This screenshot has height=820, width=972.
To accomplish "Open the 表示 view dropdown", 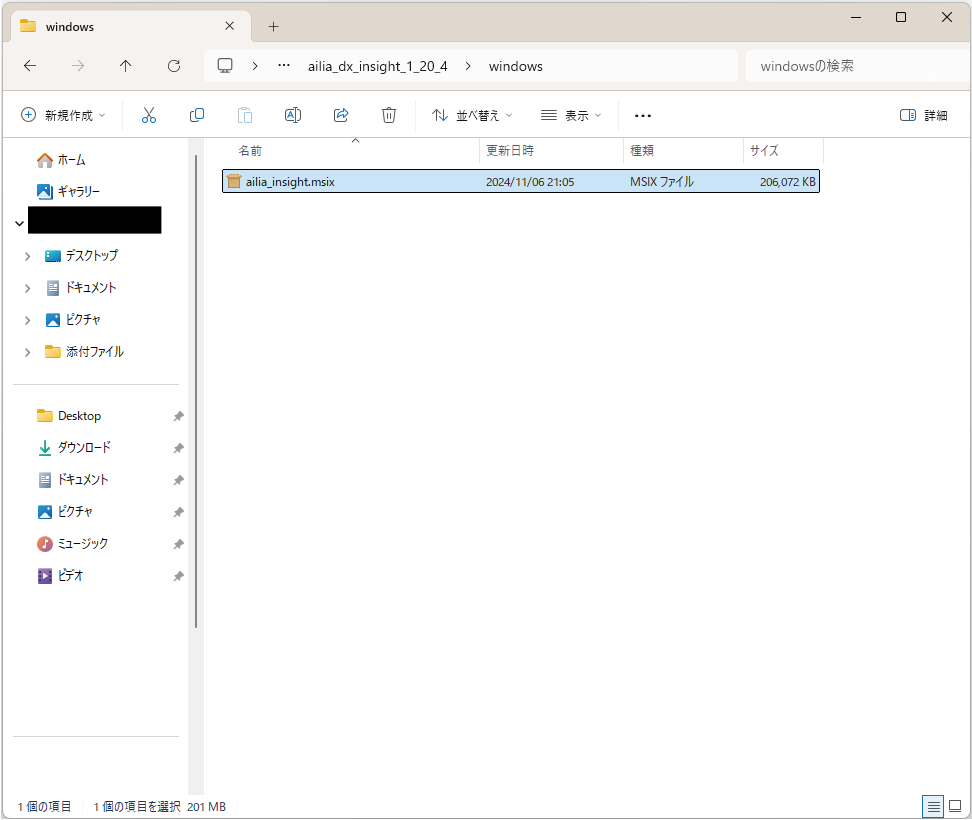I will tap(571, 115).
